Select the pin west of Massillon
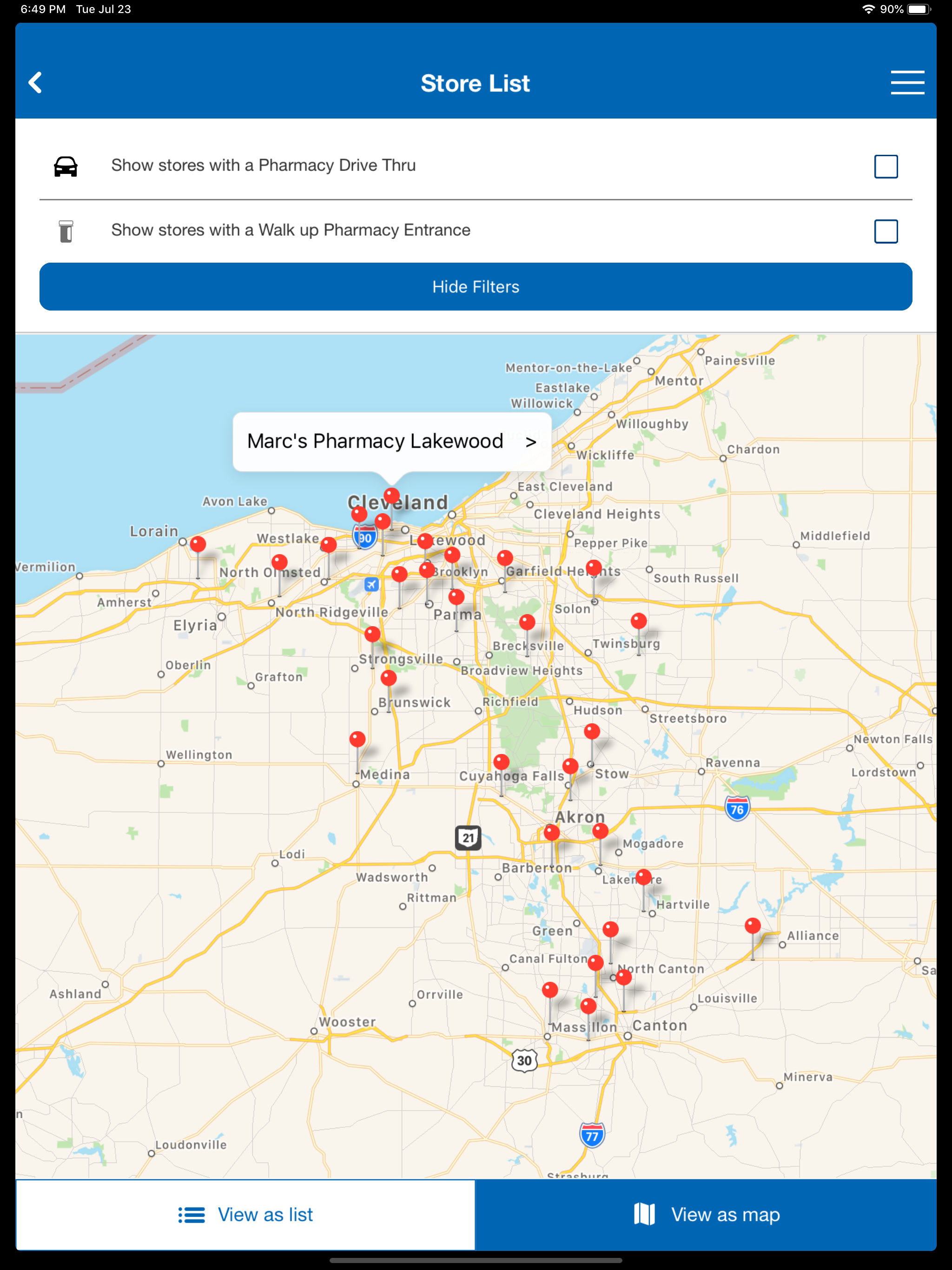Viewport: 952px width, 1270px height. pos(549,989)
